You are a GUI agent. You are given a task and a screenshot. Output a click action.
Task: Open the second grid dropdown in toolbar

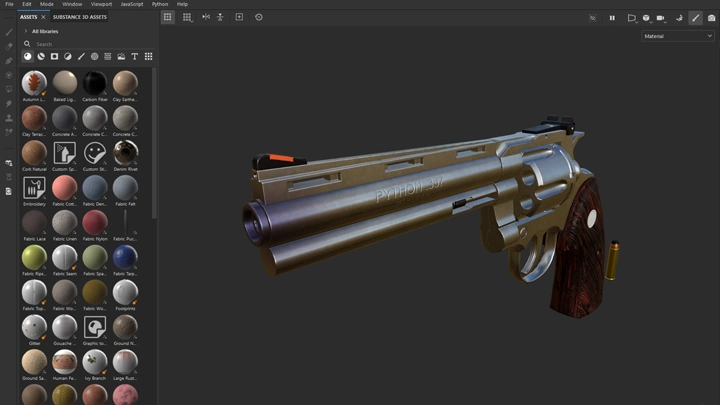pyautogui.click(x=187, y=17)
